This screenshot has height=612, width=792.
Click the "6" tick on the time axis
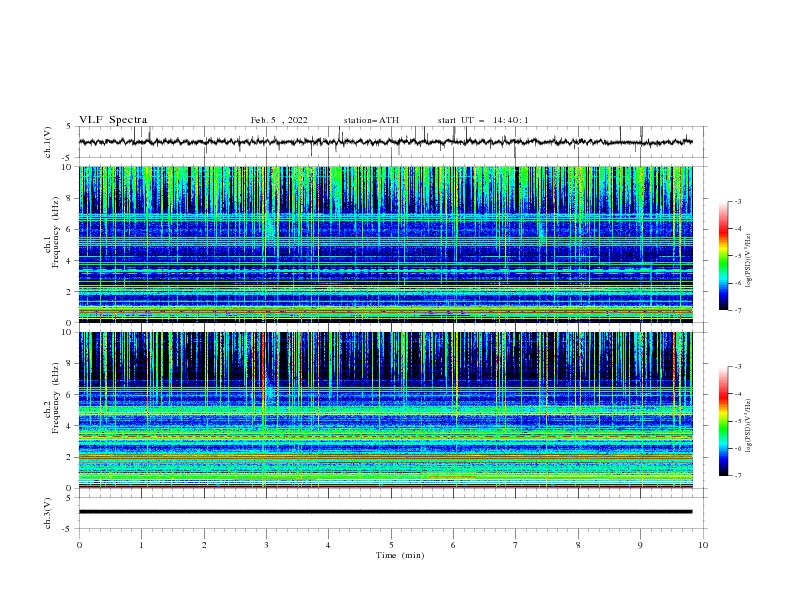coord(453,545)
